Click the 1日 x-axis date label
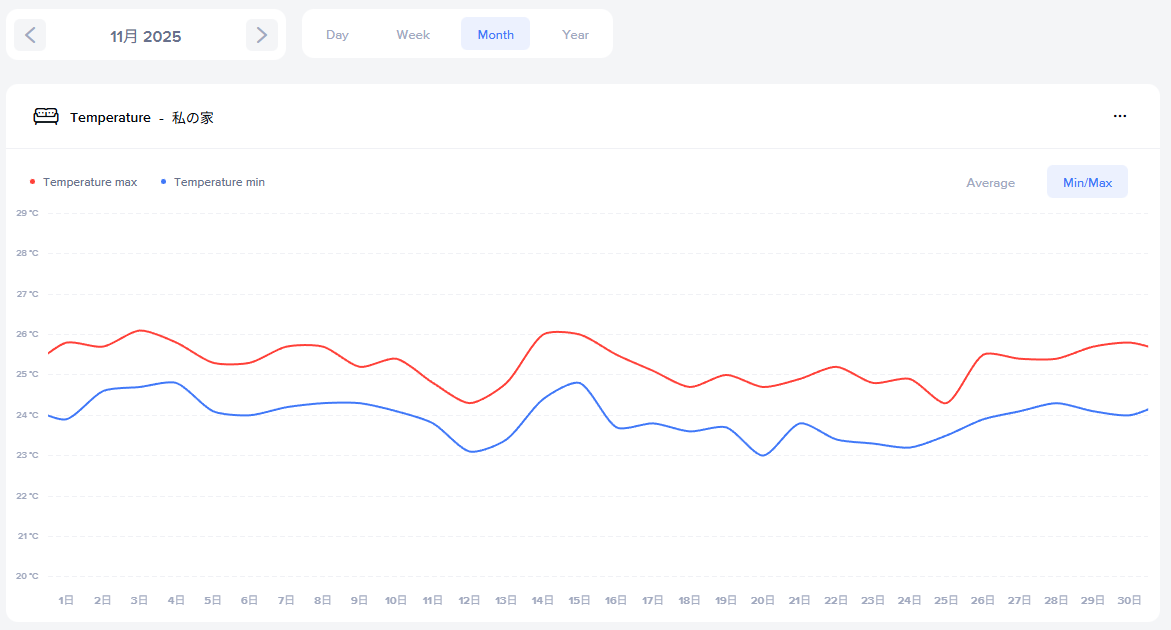 (66, 600)
